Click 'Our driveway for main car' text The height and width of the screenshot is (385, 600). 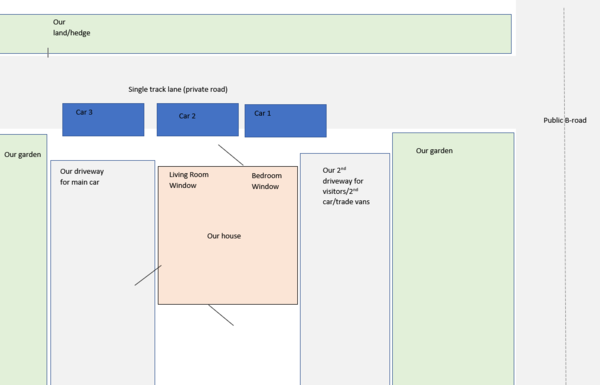point(82,177)
